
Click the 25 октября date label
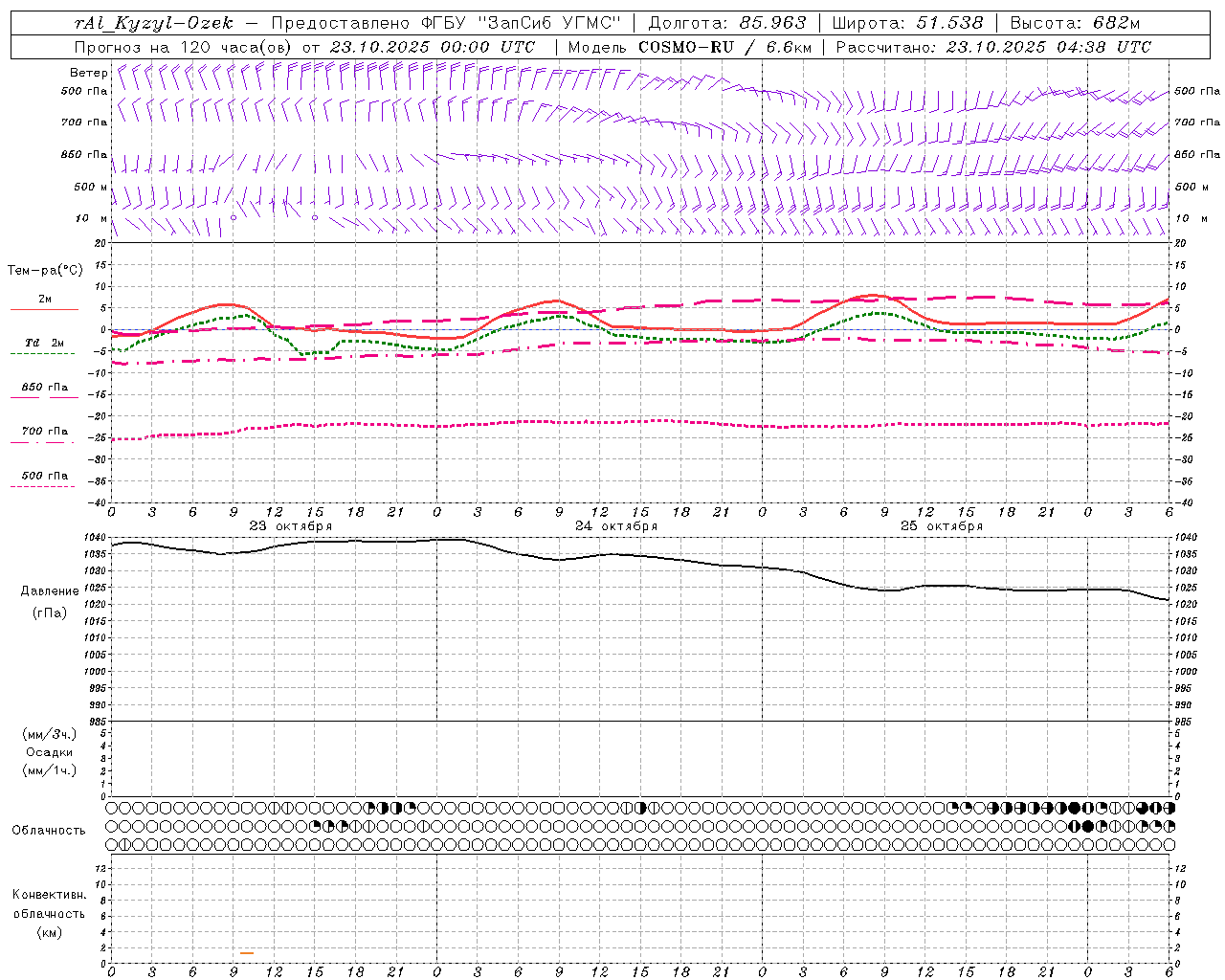(x=942, y=526)
